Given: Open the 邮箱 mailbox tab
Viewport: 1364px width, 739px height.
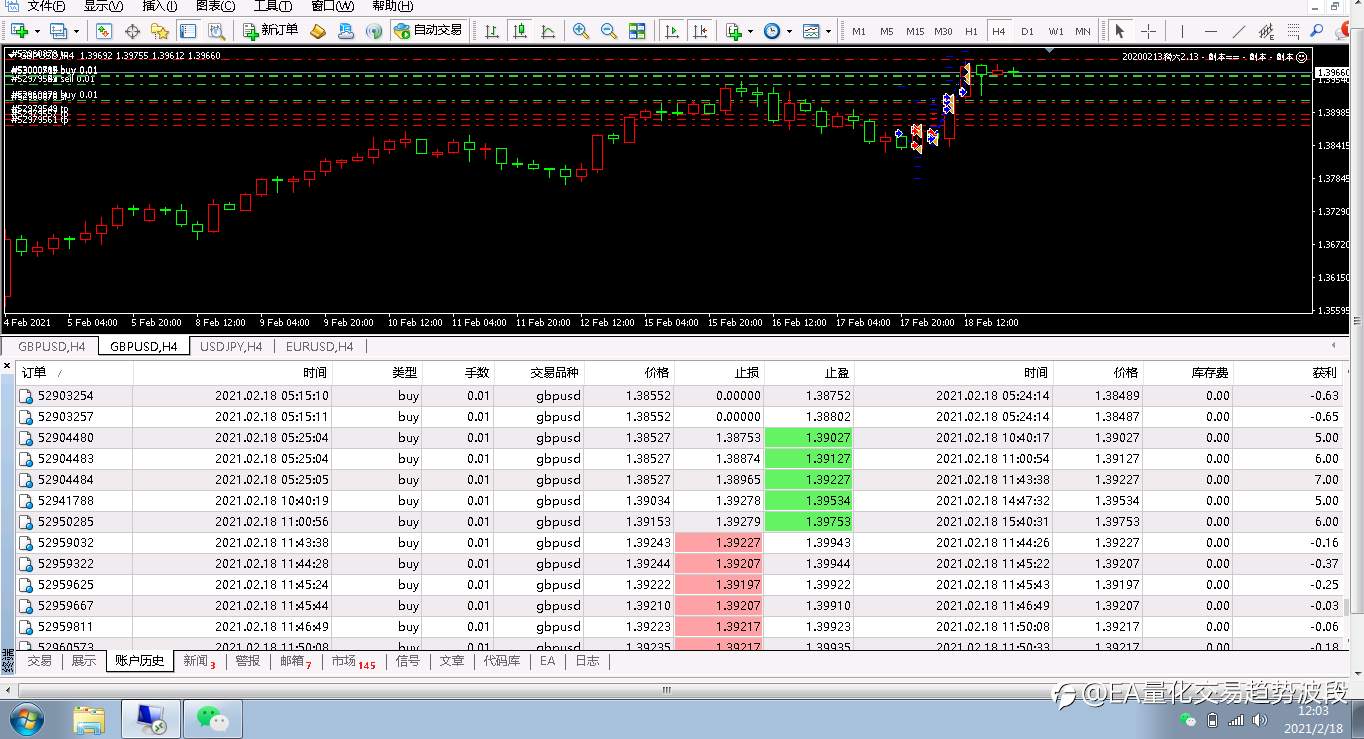Looking at the screenshot, I should coord(296,661).
